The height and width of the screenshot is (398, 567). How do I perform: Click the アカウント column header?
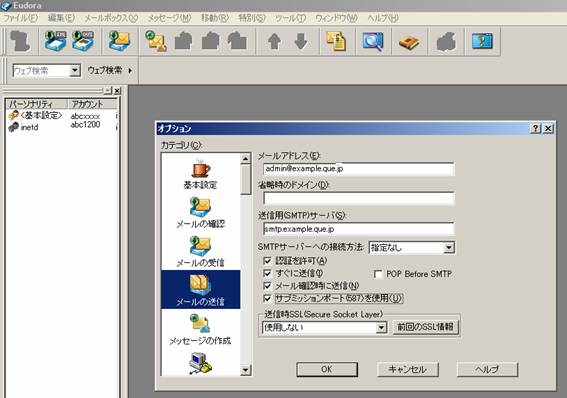click(92, 104)
